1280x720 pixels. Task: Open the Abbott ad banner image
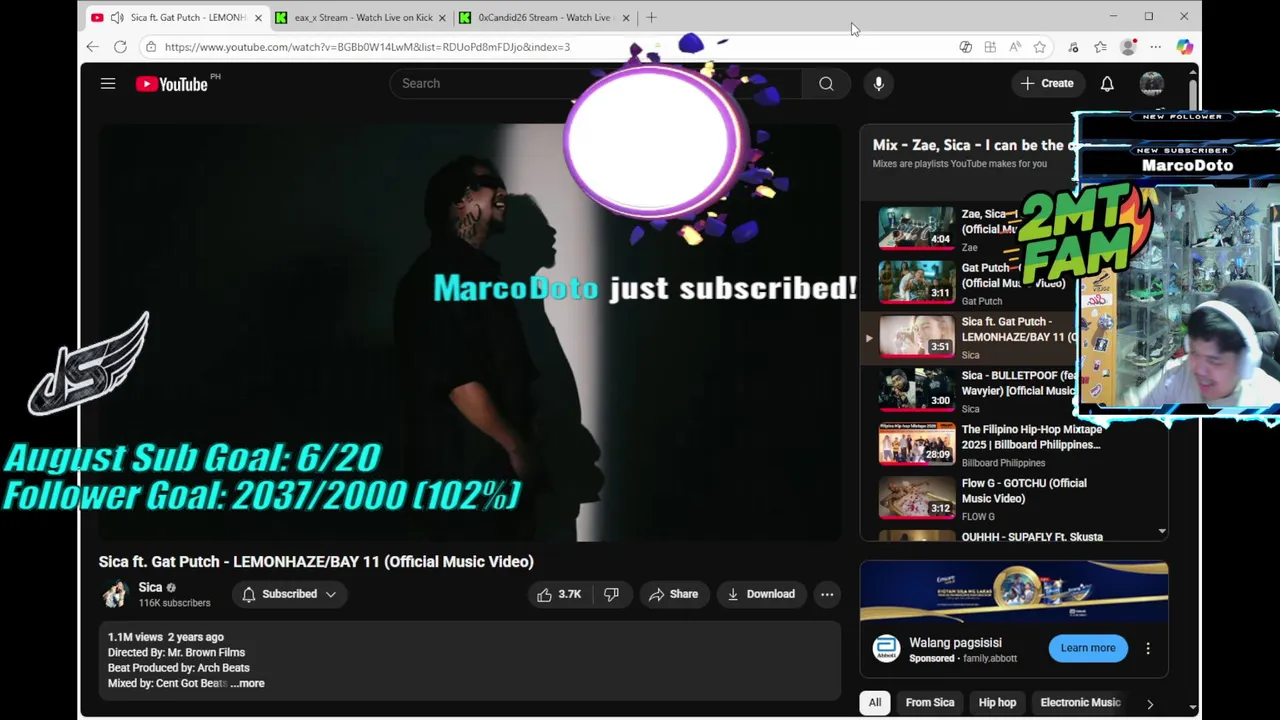pos(1014,592)
